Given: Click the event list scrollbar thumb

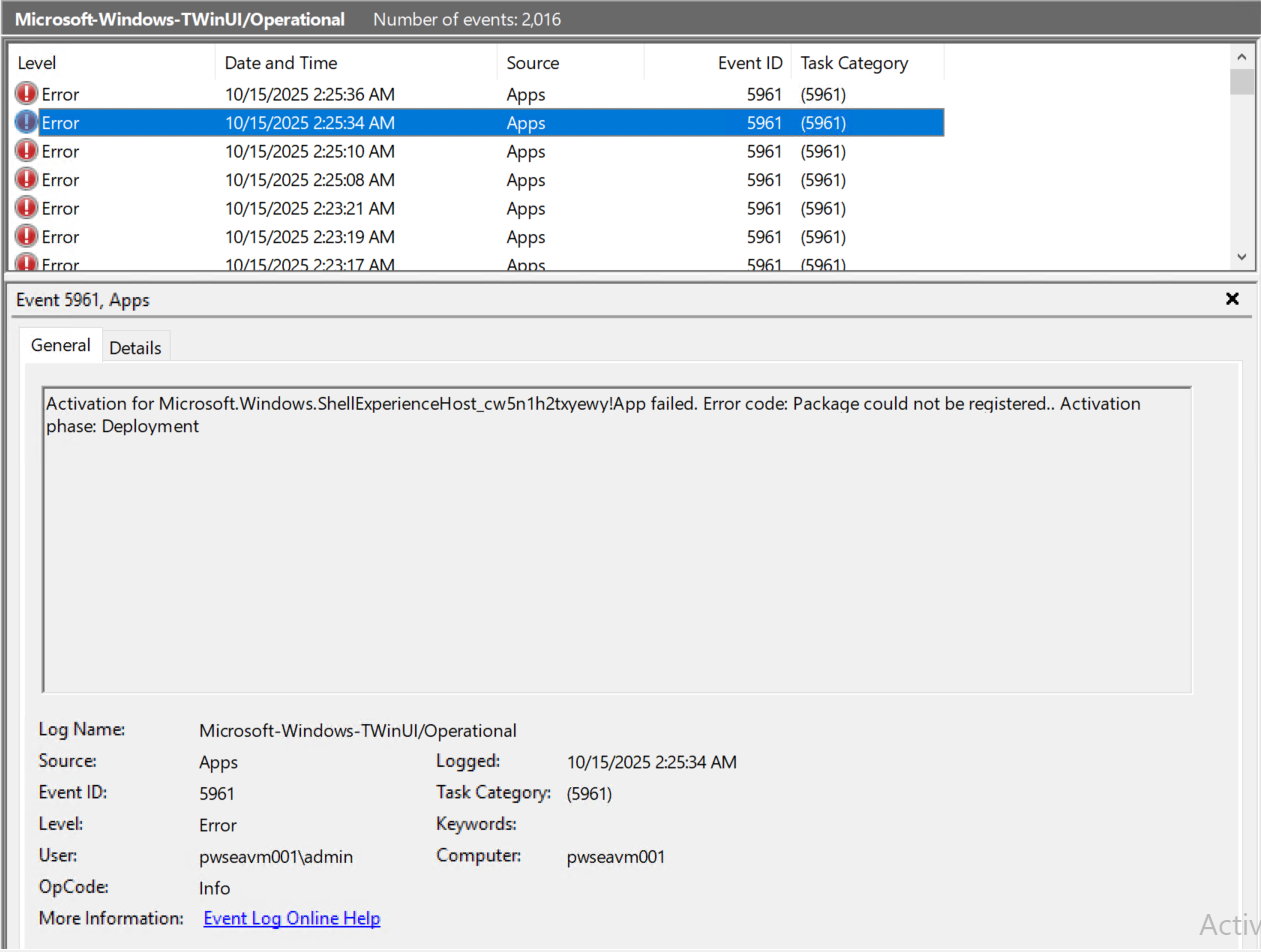Looking at the screenshot, I should pyautogui.click(x=1242, y=82).
